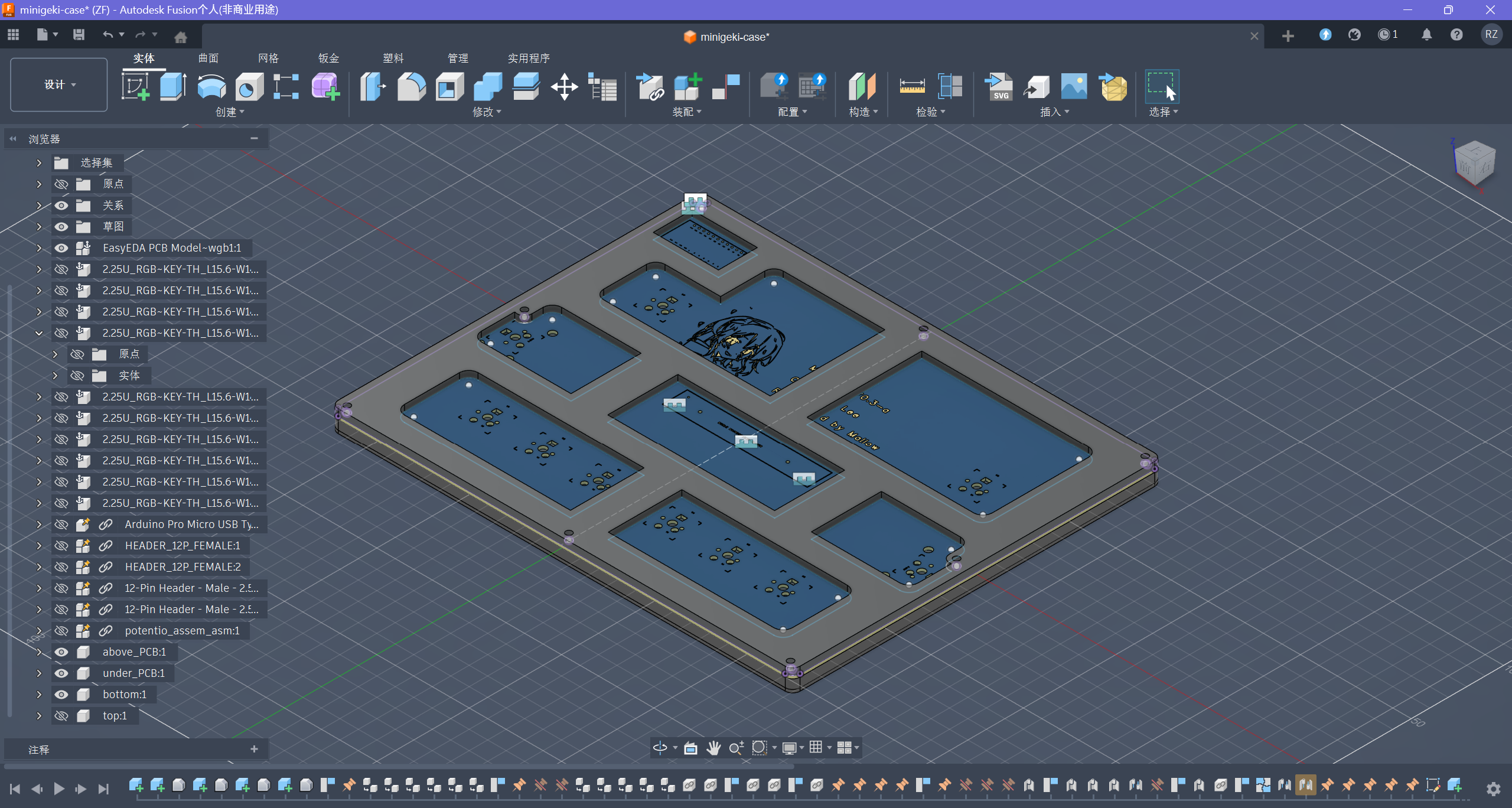Open the 修改 menu dropdown arrow
This screenshot has height=808, width=1512.
tap(499, 112)
